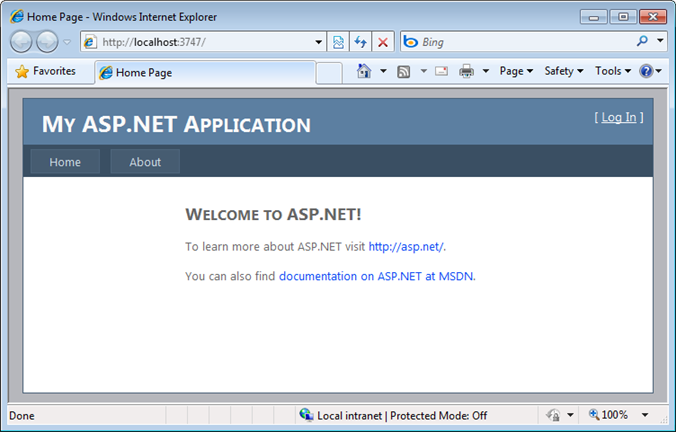Open the zoom level 100% dropdown arrow
This screenshot has width=676, height=432.
[x=645, y=415]
